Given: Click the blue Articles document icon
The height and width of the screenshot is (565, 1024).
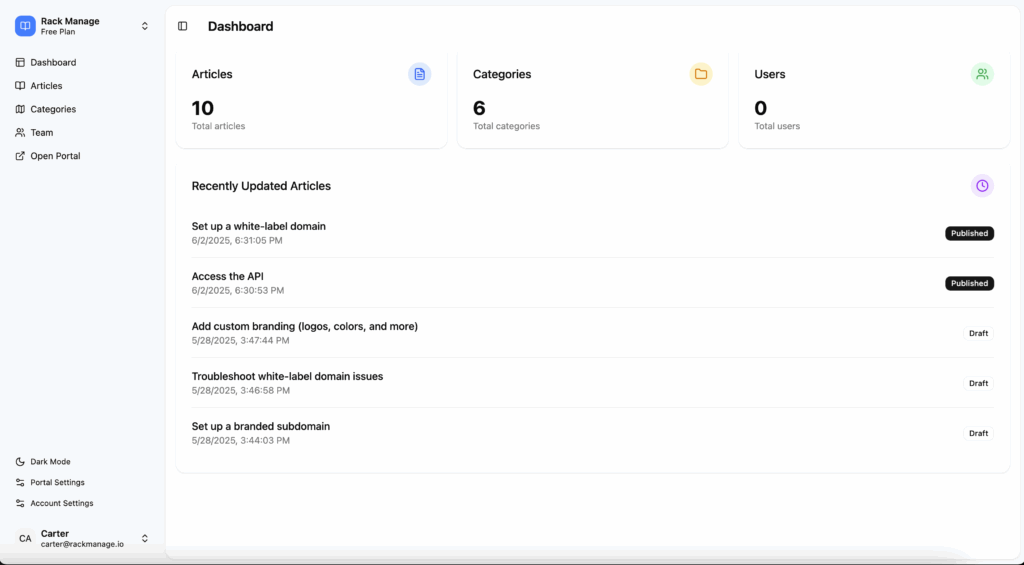Looking at the screenshot, I should [x=419, y=74].
